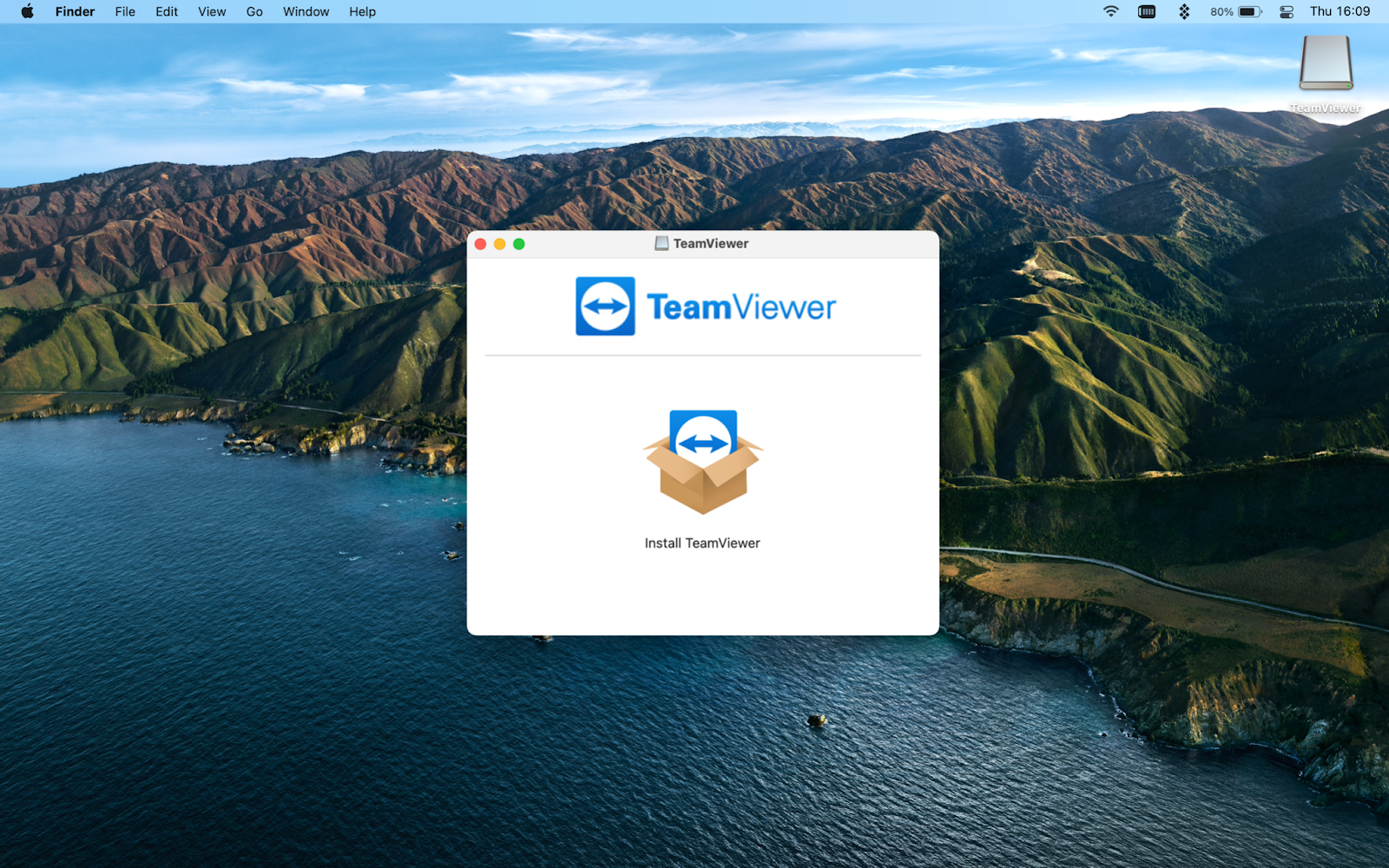Open Control Center from the menu bar
The image size is (1389, 868).
[x=1286, y=11]
